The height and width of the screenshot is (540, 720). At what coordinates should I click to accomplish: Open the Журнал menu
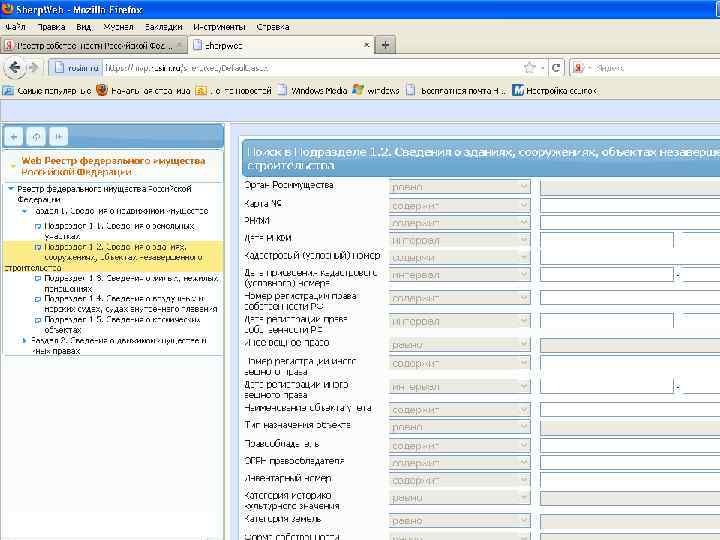[x=118, y=27]
